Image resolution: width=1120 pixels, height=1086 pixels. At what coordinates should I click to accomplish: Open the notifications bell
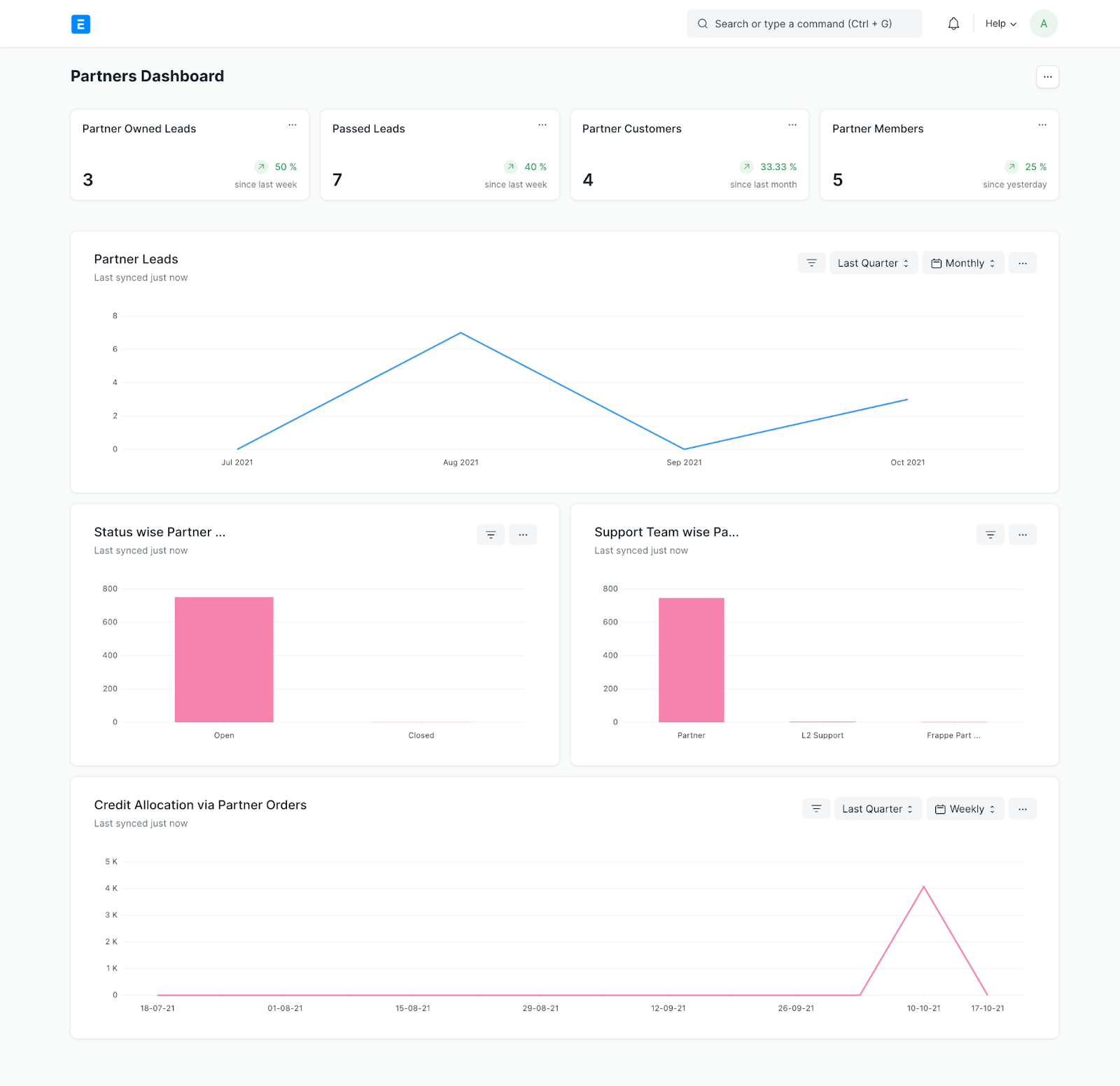click(x=953, y=24)
